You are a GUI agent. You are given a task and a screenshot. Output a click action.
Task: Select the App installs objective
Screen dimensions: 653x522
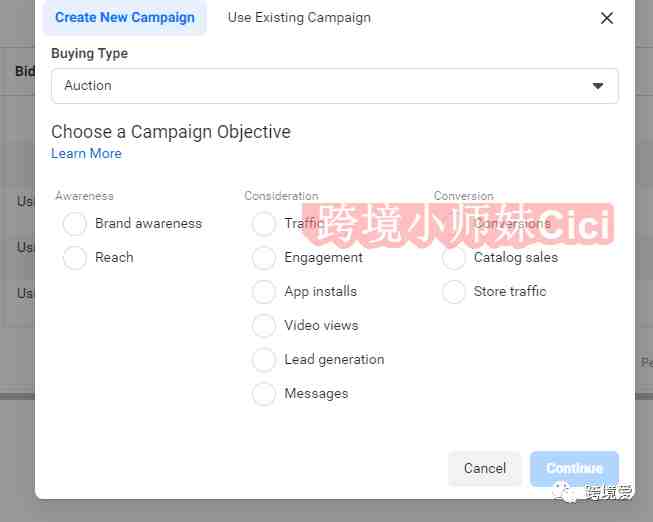264,292
